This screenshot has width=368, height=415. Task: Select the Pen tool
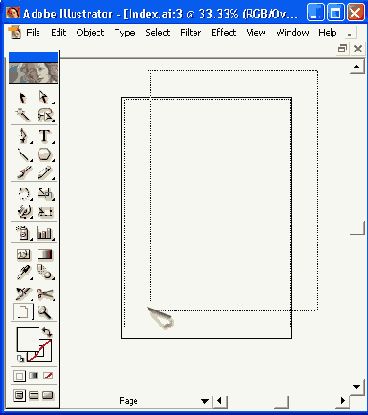pyautogui.click(x=23, y=136)
